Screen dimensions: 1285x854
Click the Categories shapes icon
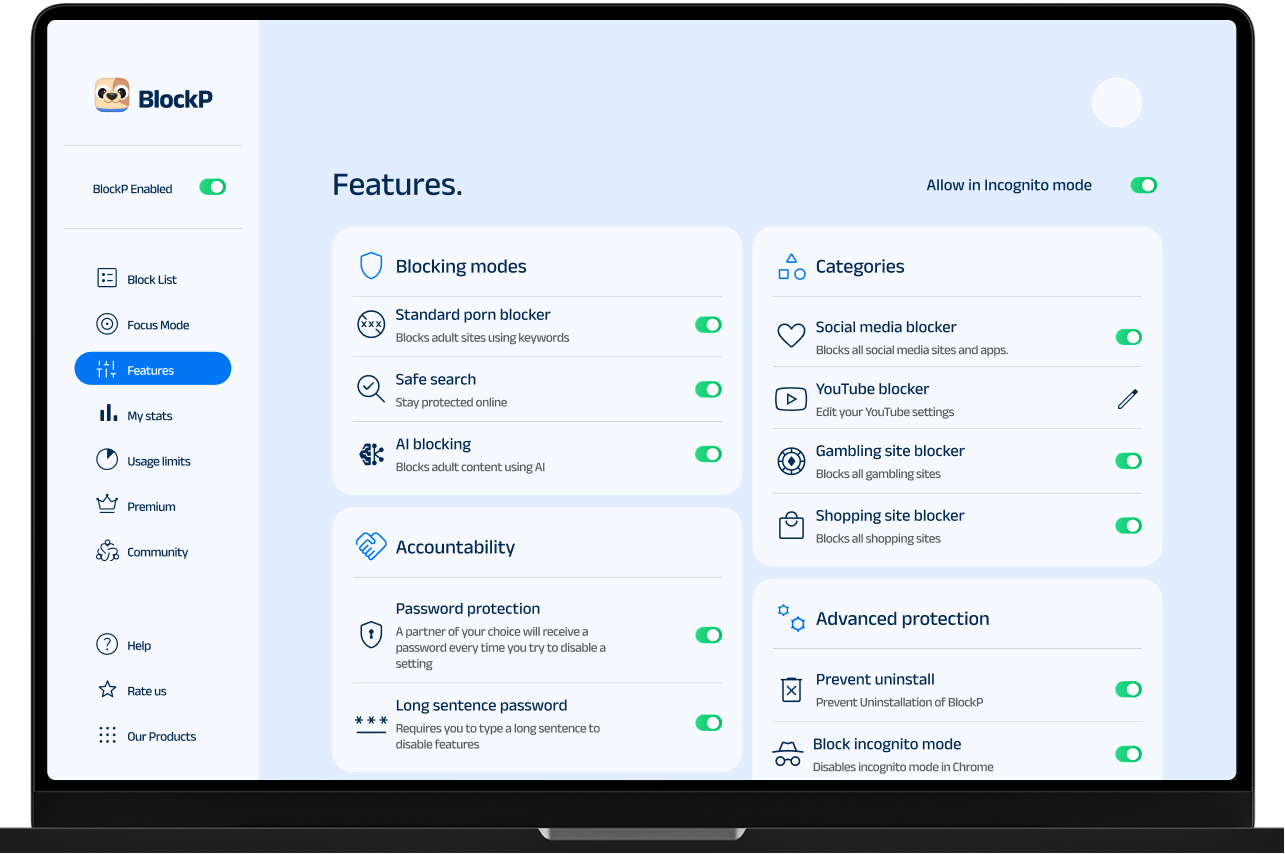pyautogui.click(x=792, y=266)
